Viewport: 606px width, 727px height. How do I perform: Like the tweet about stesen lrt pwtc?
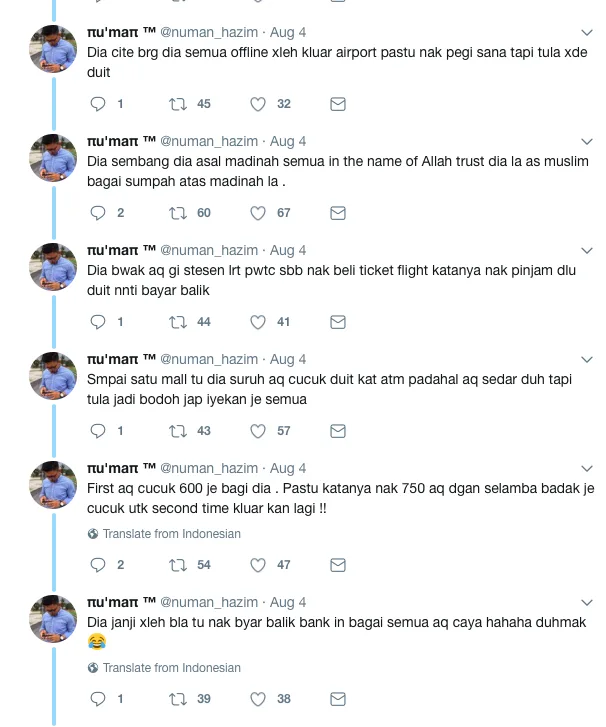point(258,322)
